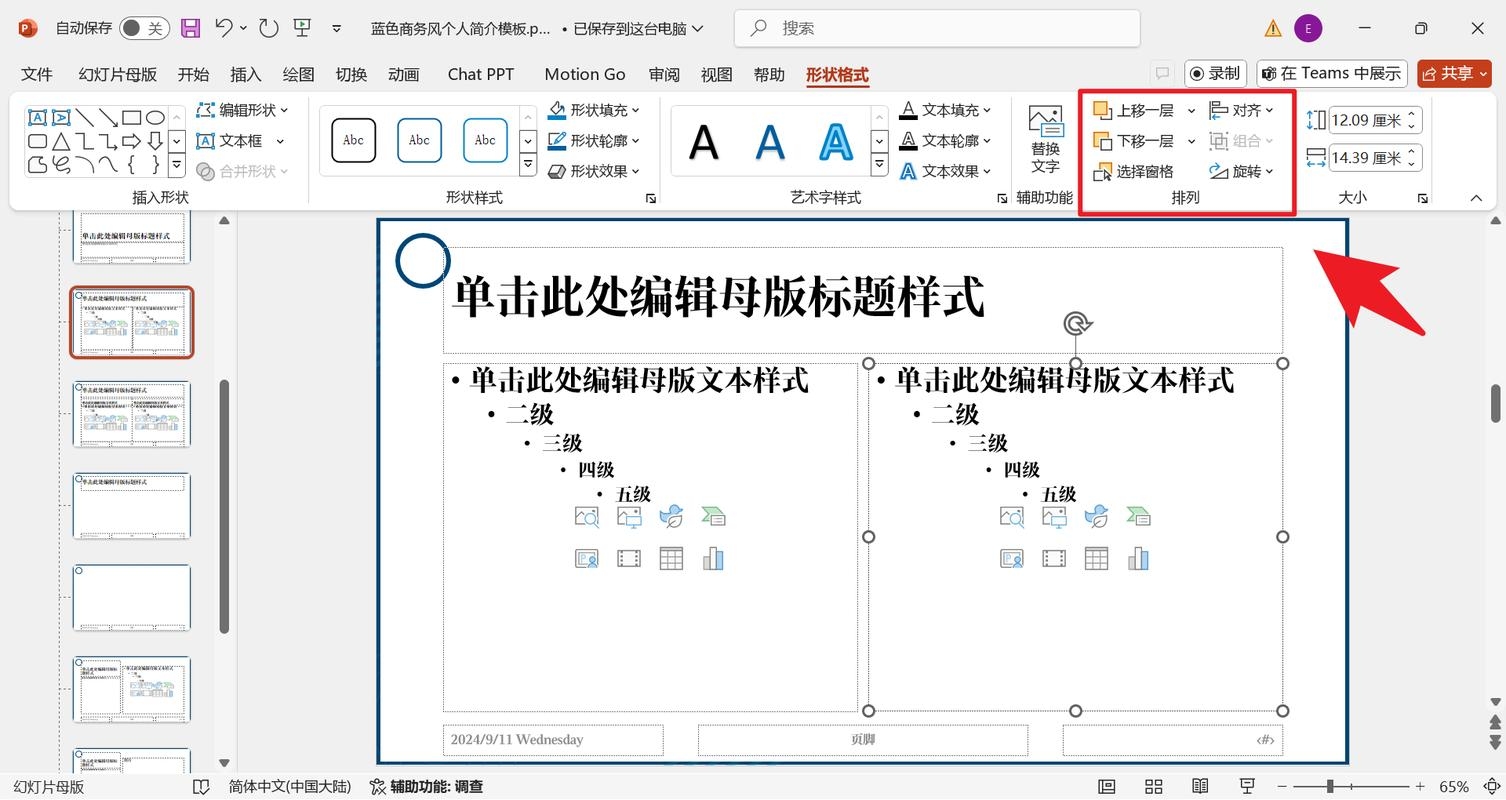The image size is (1506, 800).
Task: Click the insert table placeholder icon
Action: [x=670, y=558]
